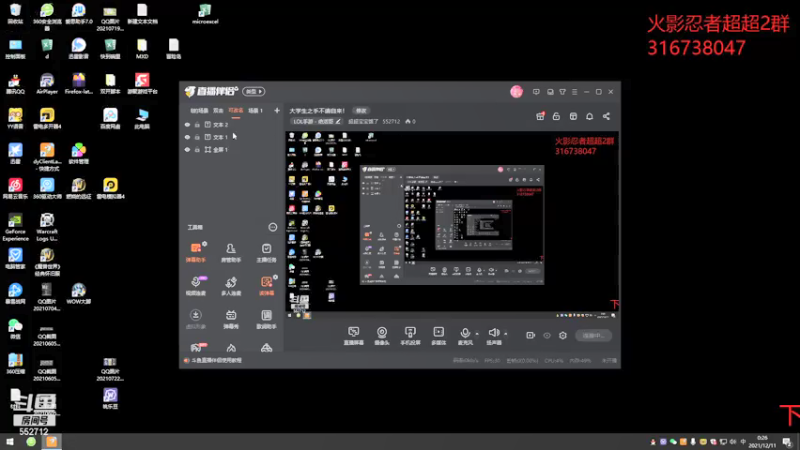Click the pencil icon next to LOL手游 category
Viewport: 800px width, 450px height.
tap(338, 121)
